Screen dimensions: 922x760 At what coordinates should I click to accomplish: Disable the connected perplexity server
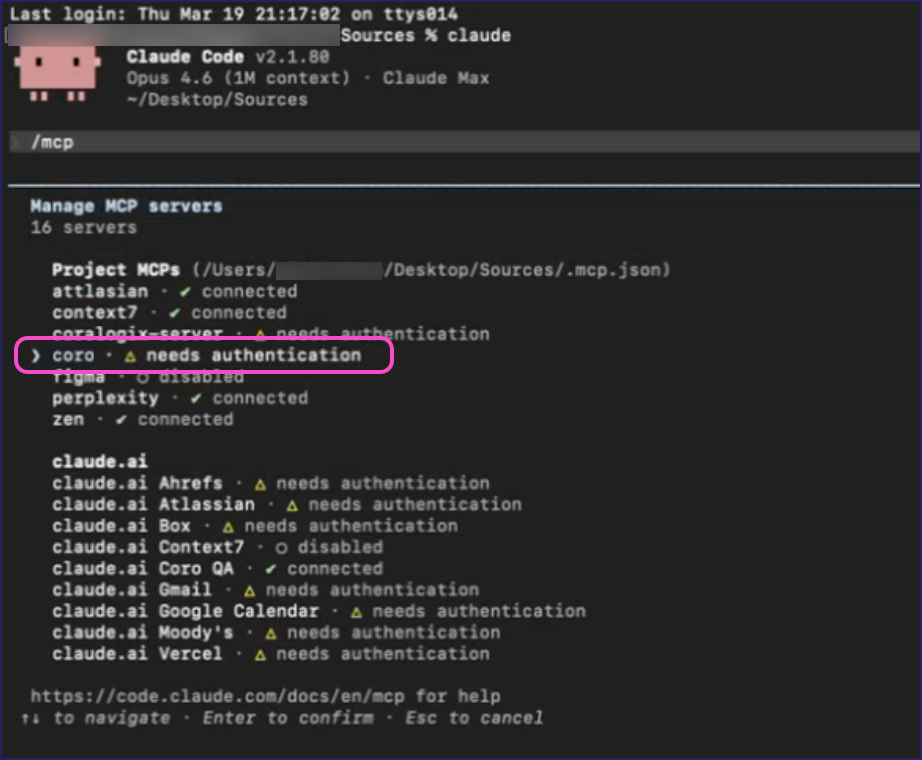click(105, 397)
